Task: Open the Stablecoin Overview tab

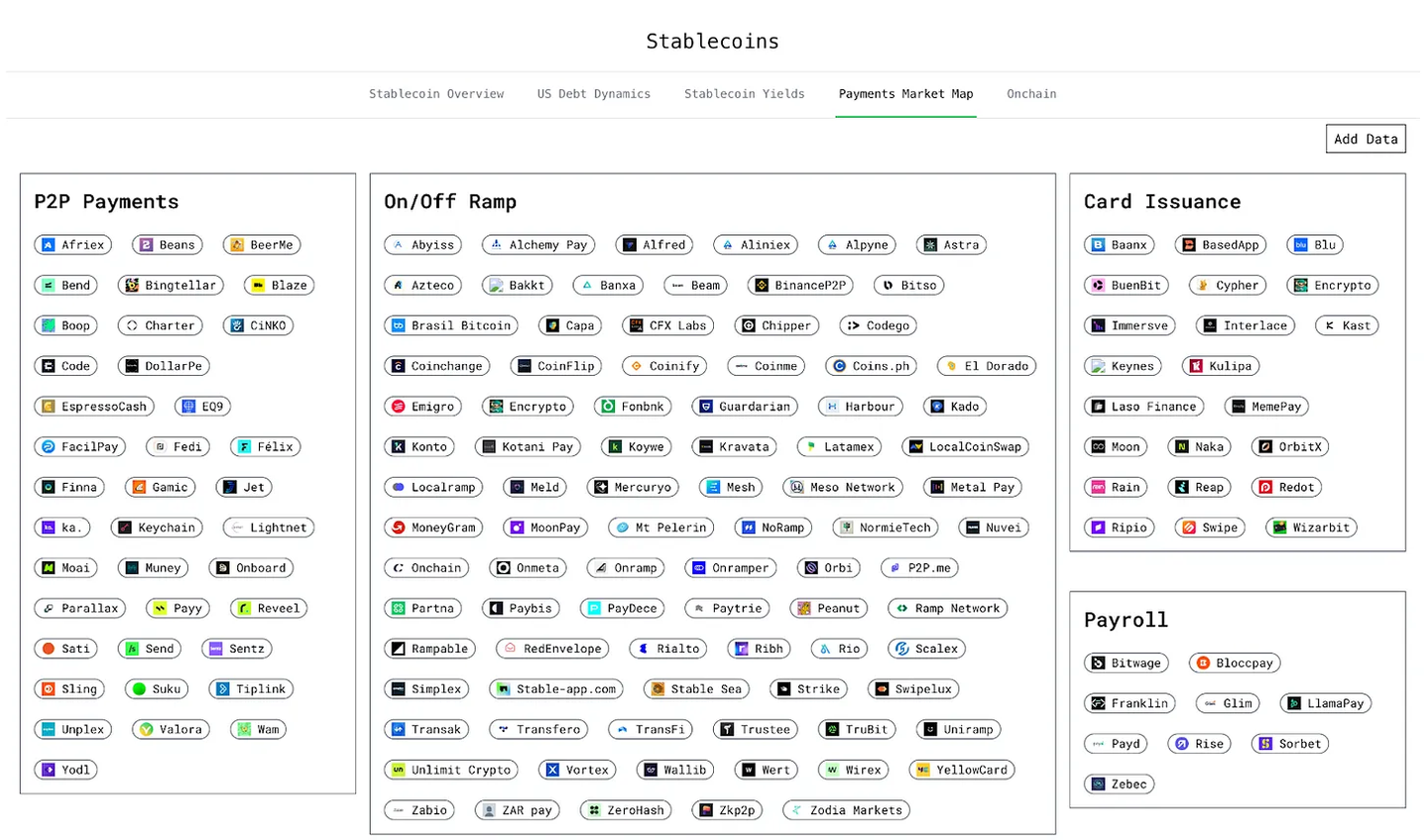Action: (436, 94)
